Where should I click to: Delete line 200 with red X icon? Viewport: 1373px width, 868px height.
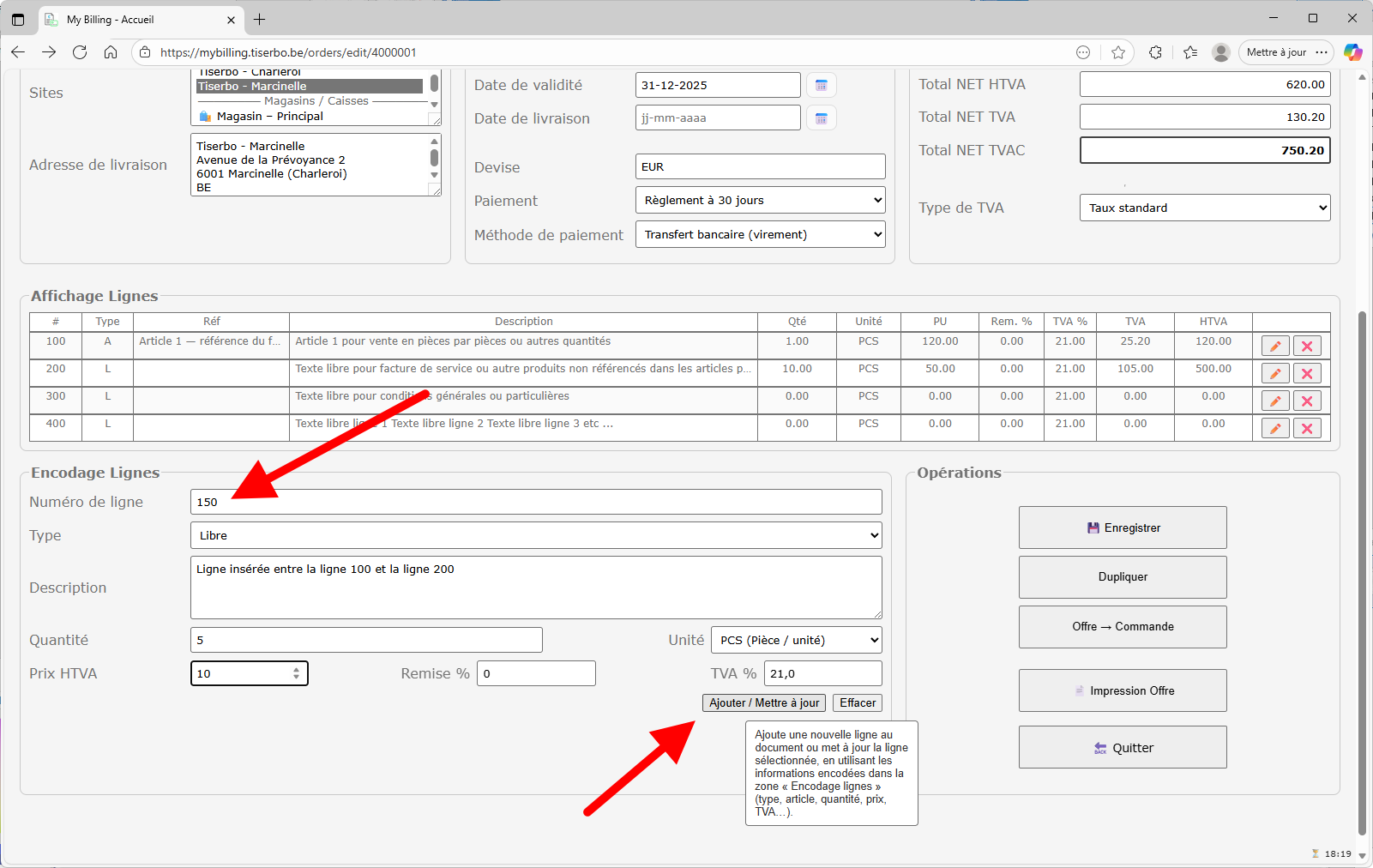[1307, 374]
